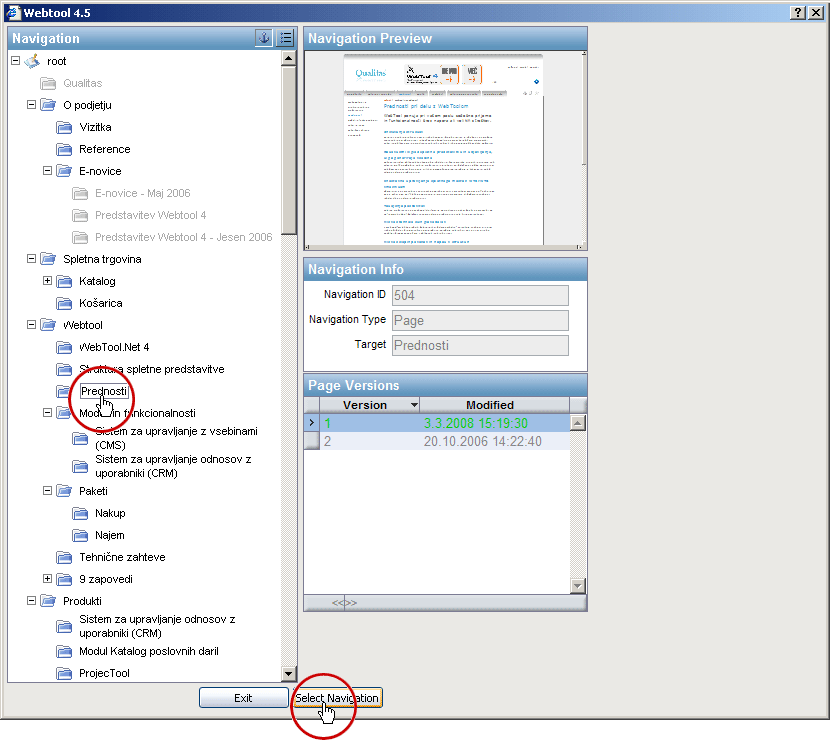The image size is (830, 740).
Task: Click the ProjecTool folder icon
Action: pyautogui.click(x=64, y=674)
